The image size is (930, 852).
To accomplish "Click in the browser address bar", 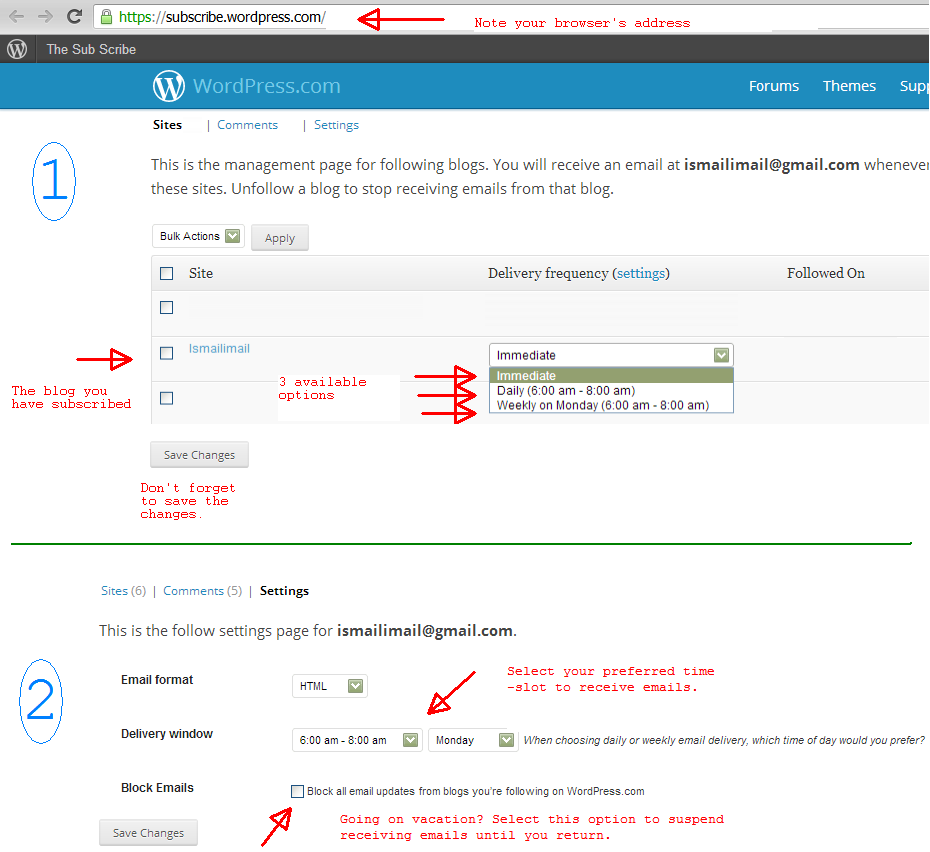I will pyautogui.click(x=500, y=17).
